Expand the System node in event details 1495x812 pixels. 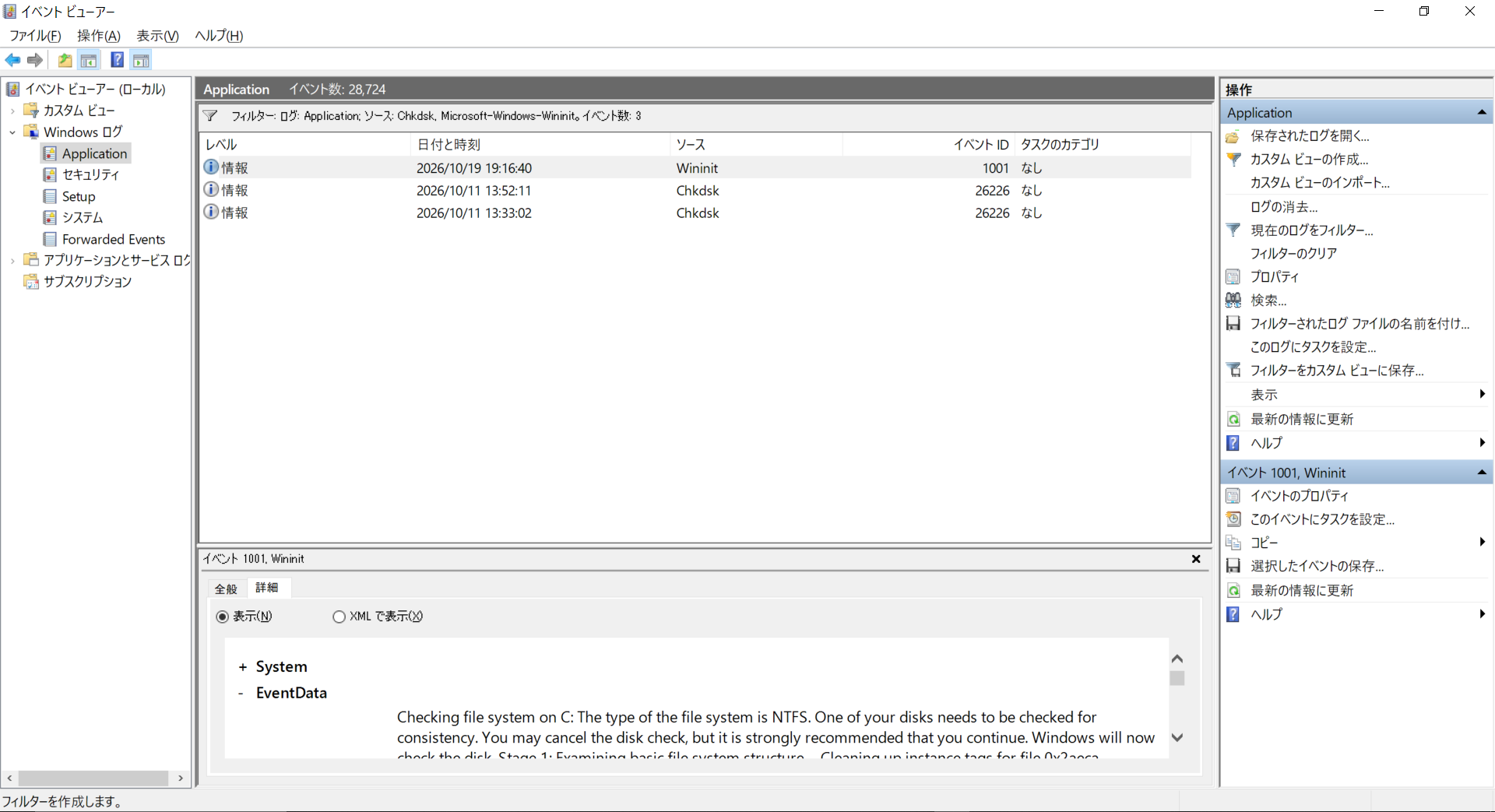243,667
